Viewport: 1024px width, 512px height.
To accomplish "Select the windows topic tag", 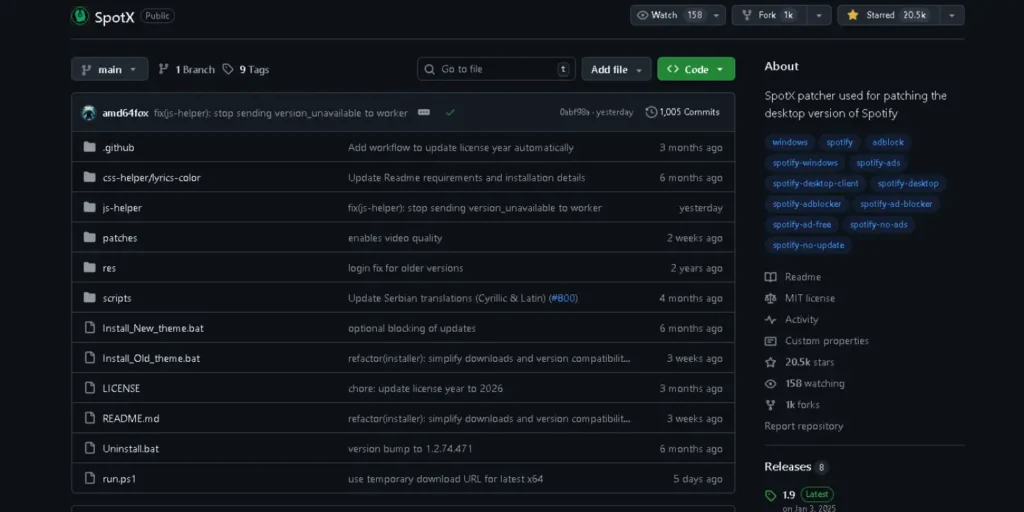I will pyautogui.click(x=790, y=142).
